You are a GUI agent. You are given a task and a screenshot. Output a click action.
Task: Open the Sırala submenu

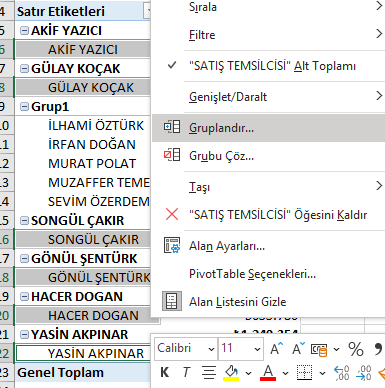pyautogui.click(x=269, y=7)
